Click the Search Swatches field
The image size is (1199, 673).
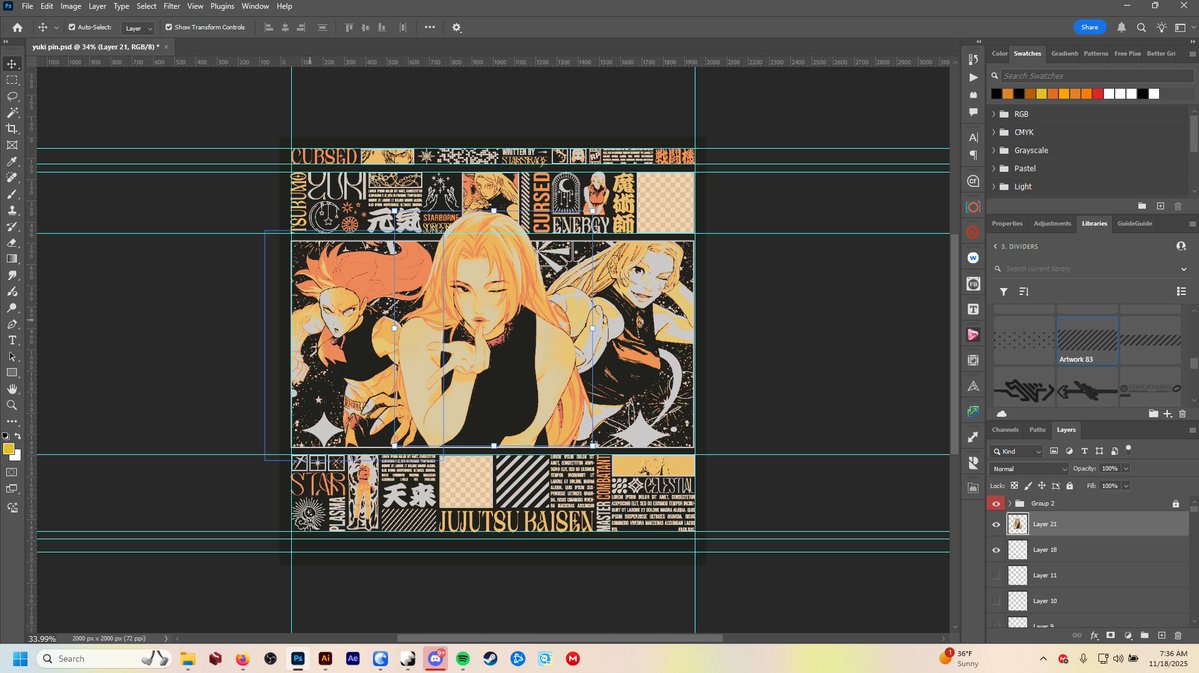click(1097, 76)
